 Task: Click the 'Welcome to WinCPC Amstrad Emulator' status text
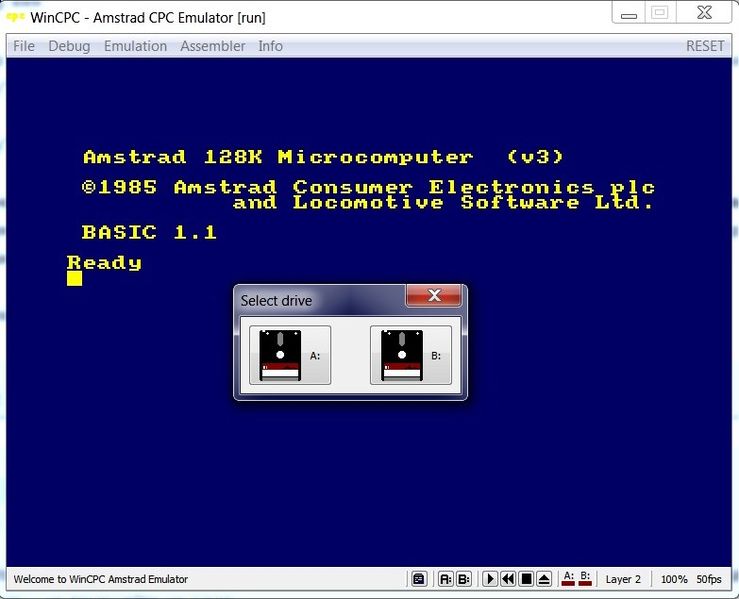click(x=100, y=579)
